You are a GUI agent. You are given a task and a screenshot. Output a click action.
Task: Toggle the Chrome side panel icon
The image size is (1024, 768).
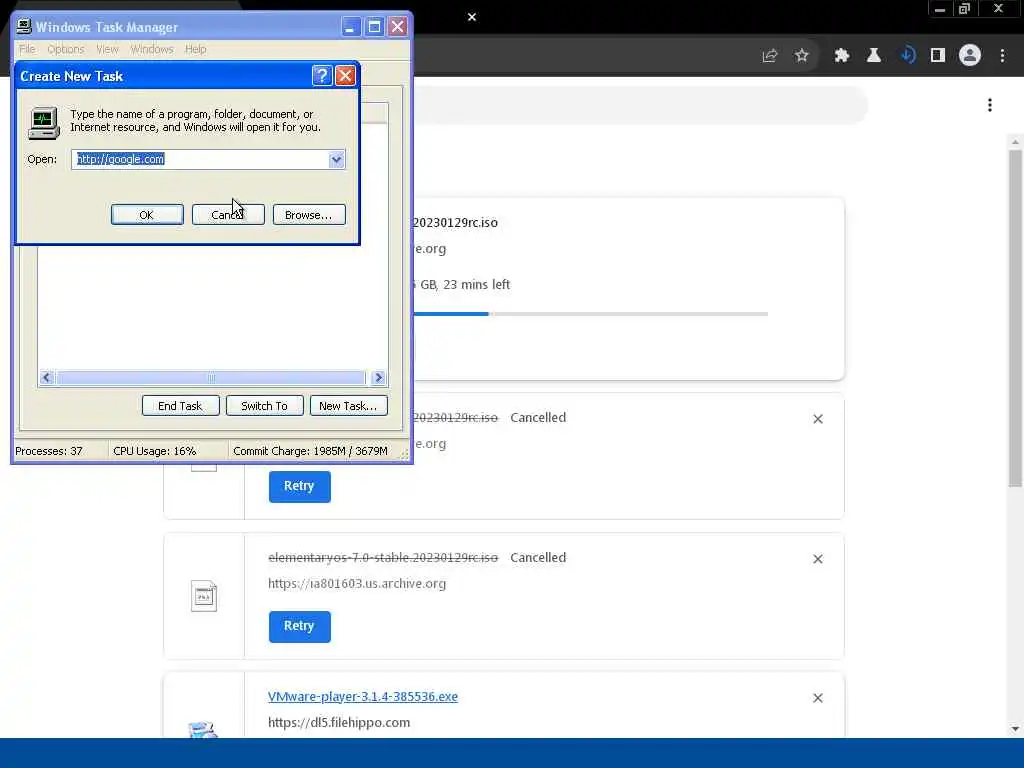[x=938, y=56]
